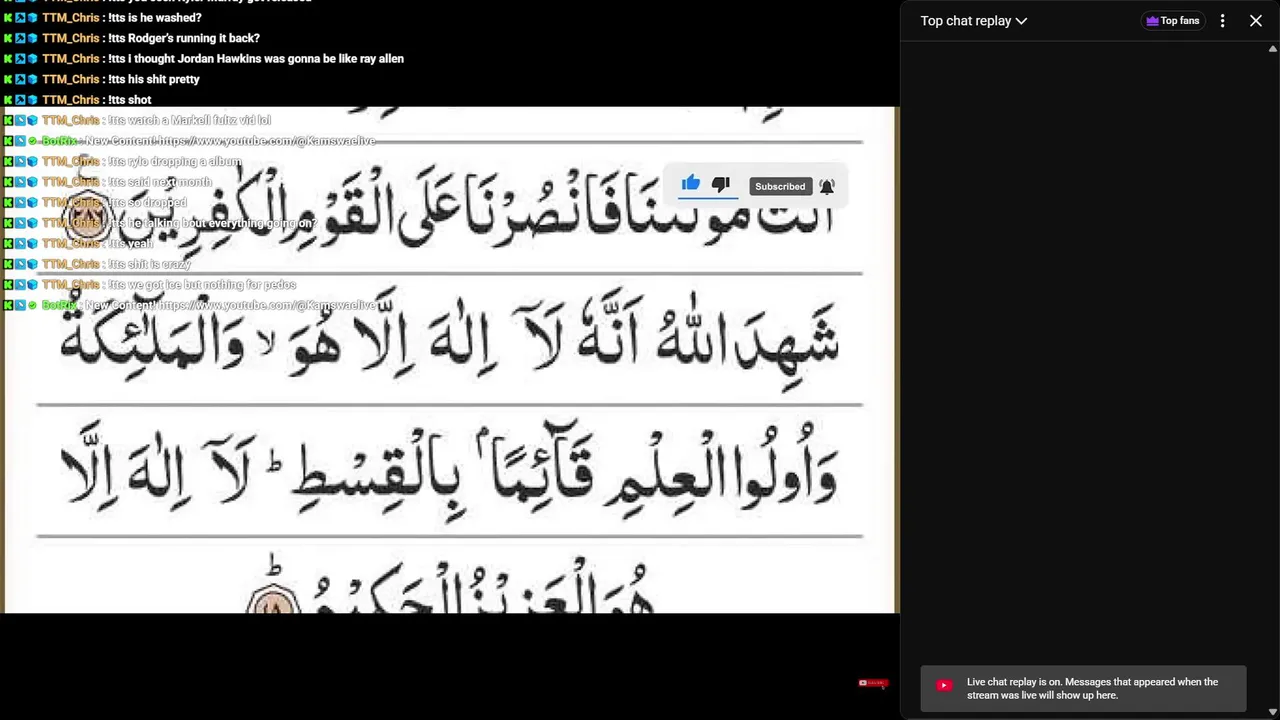The image size is (1280, 720).
Task: Click the notification bell next to Subscribed
Action: [x=827, y=186]
